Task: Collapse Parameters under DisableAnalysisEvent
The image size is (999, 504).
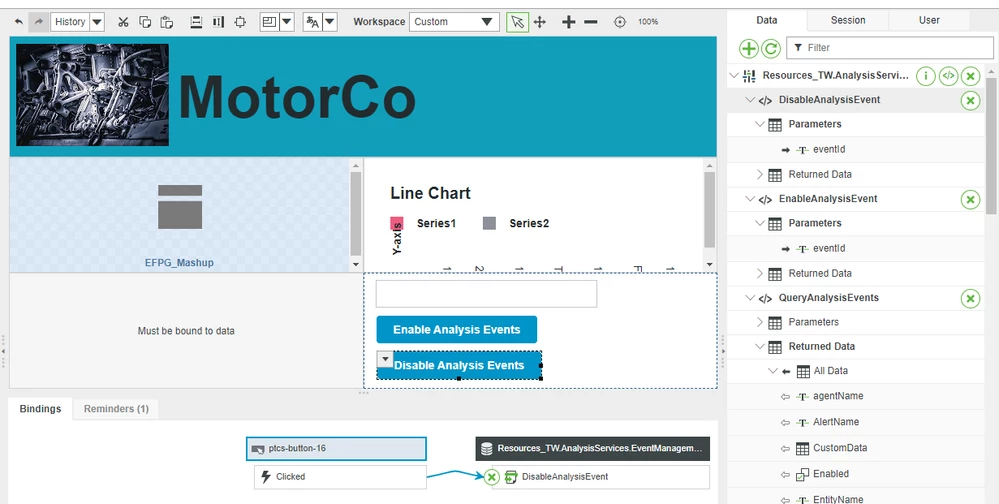Action: pos(759,124)
